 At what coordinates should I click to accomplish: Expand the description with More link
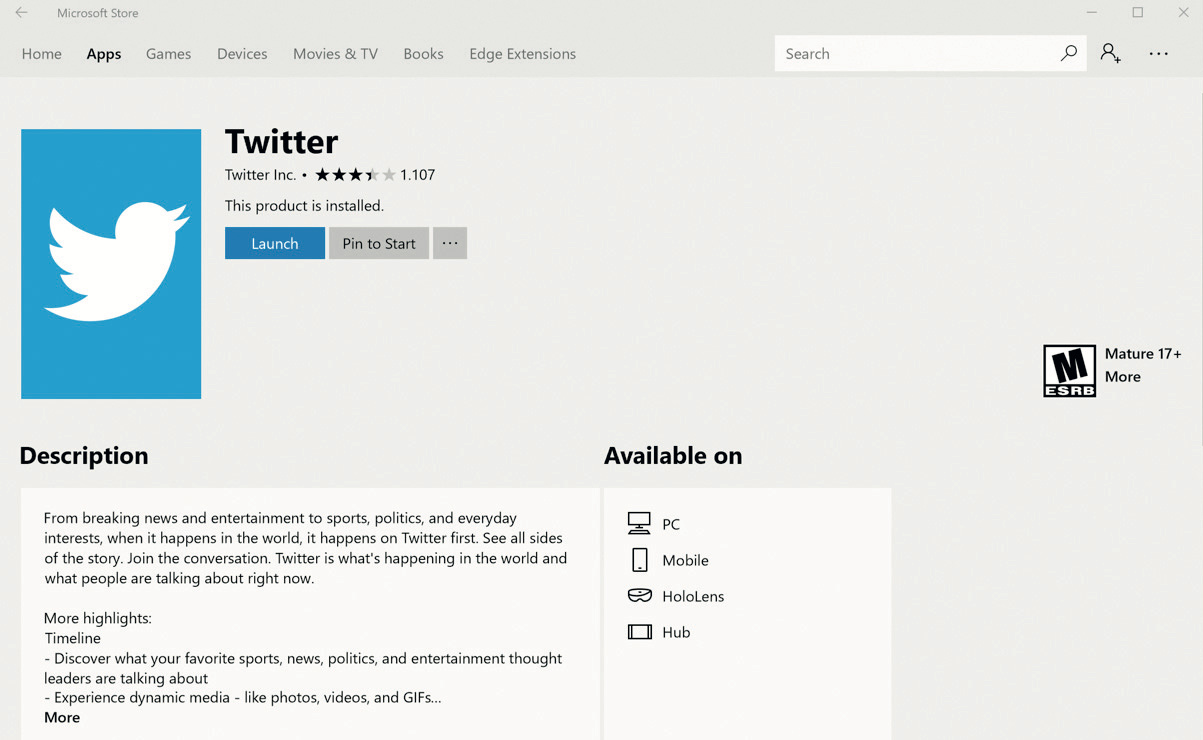coord(62,717)
